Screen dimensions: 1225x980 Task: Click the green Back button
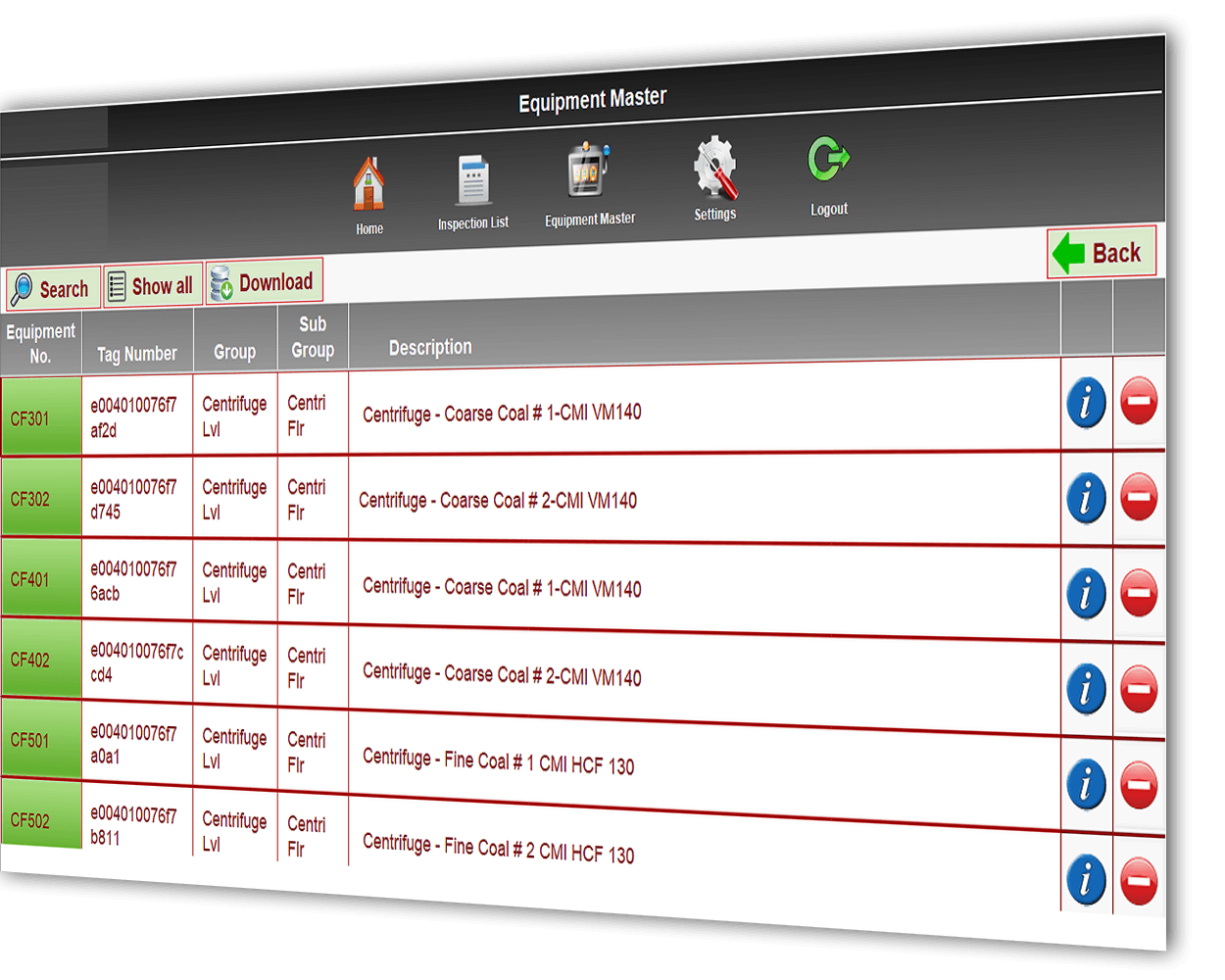(1102, 253)
